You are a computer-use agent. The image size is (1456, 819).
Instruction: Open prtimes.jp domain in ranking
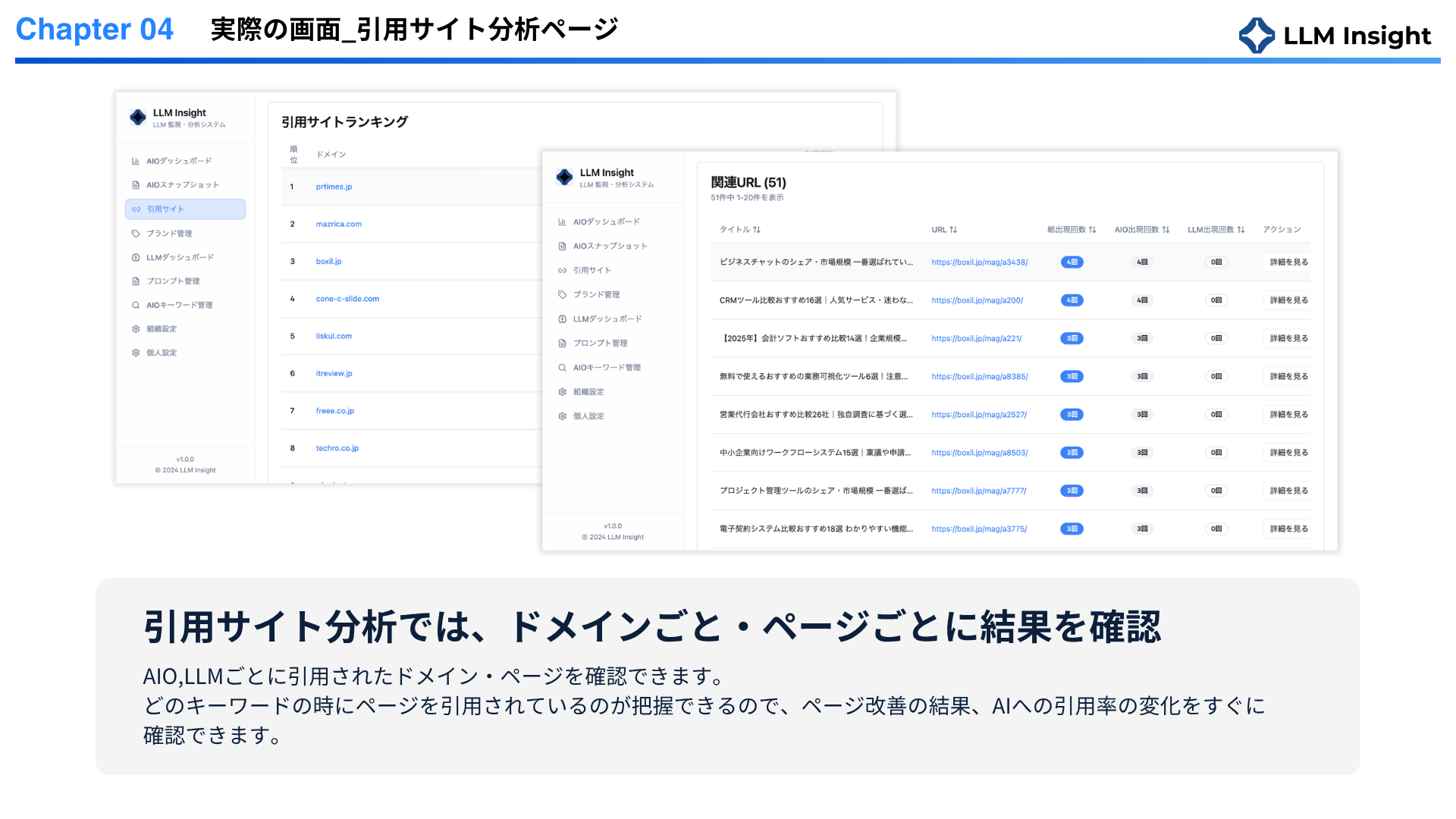pos(334,187)
